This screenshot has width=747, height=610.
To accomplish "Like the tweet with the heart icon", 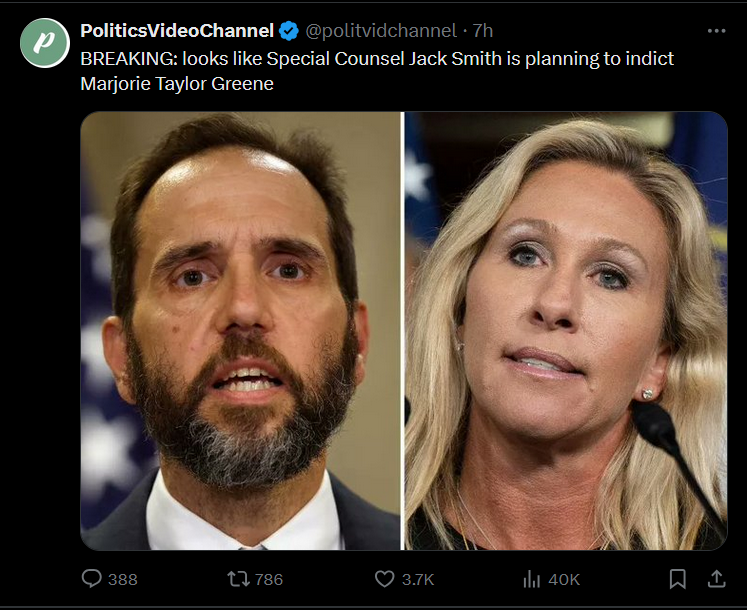I will 384,579.
